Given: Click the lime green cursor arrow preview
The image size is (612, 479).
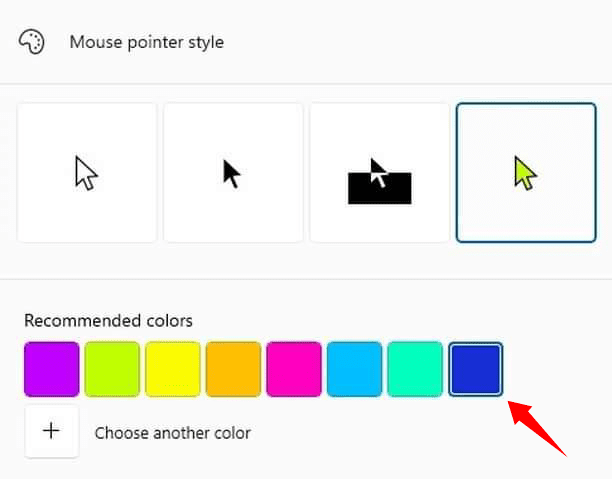Looking at the screenshot, I should pos(525,173).
